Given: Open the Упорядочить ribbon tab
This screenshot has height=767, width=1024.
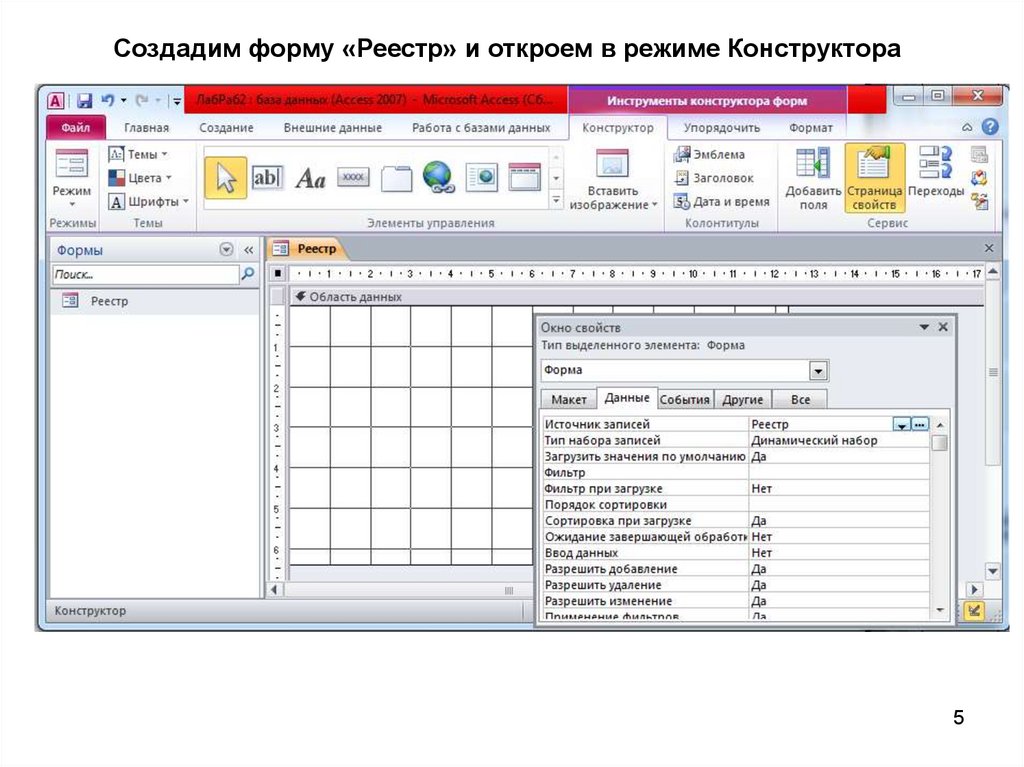Looking at the screenshot, I should (x=721, y=128).
